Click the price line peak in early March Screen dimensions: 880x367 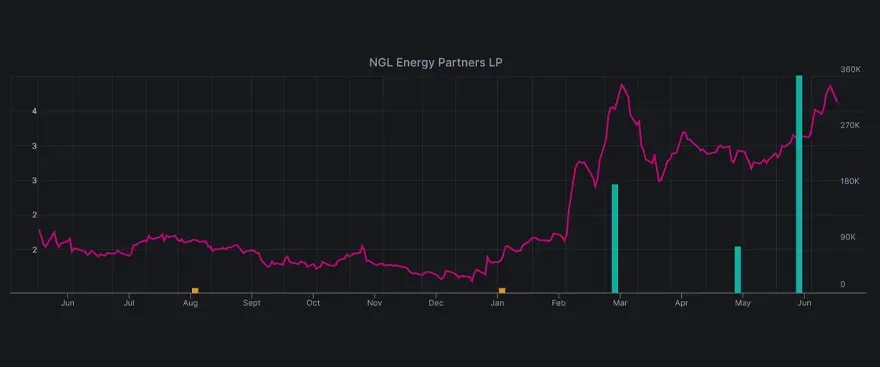click(622, 85)
